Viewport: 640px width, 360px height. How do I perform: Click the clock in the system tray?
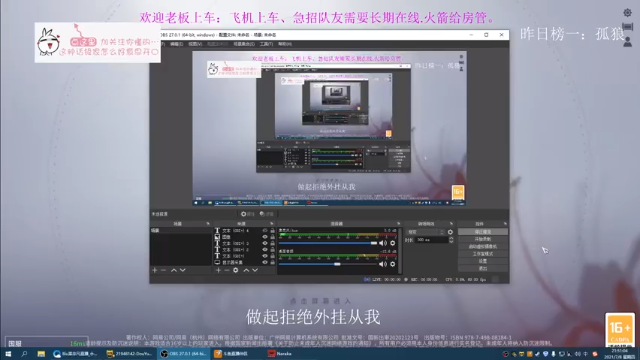pos(619,354)
